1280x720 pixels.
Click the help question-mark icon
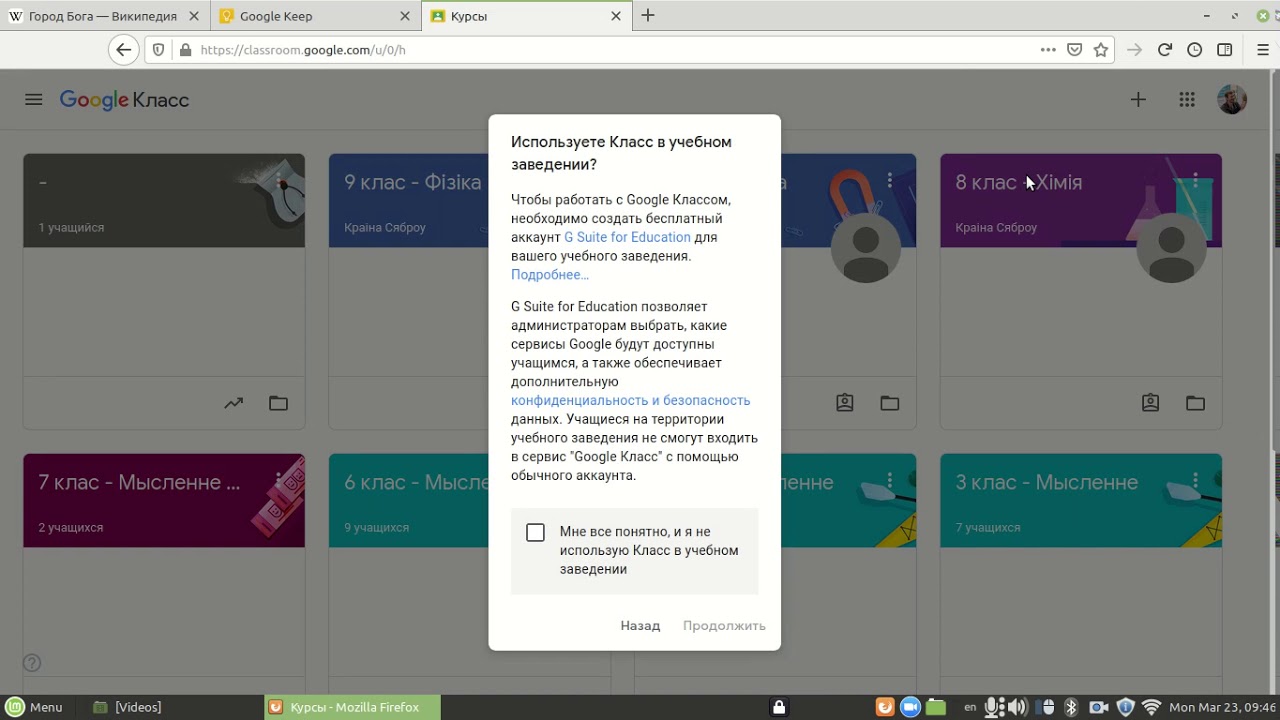click(32, 662)
